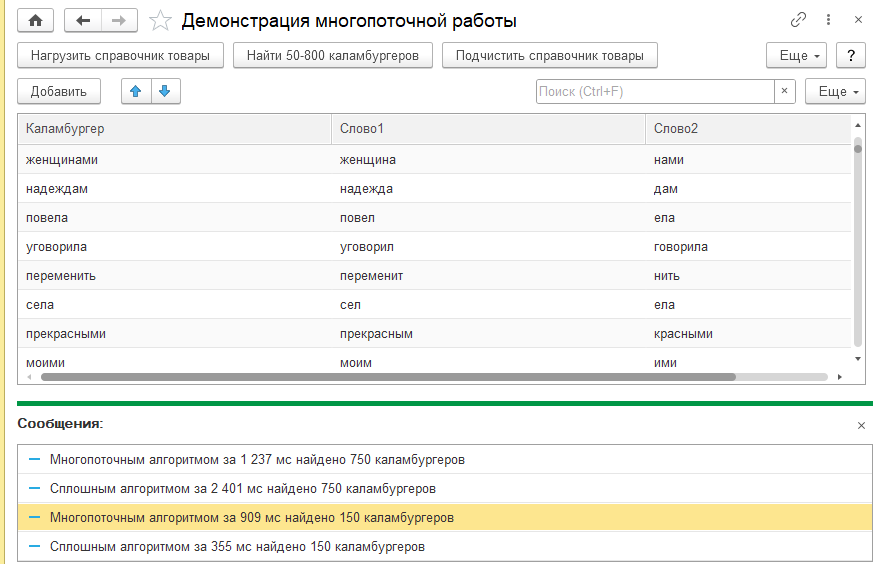Expand the table's Еще dropdown
The image size is (876, 564).
835,91
